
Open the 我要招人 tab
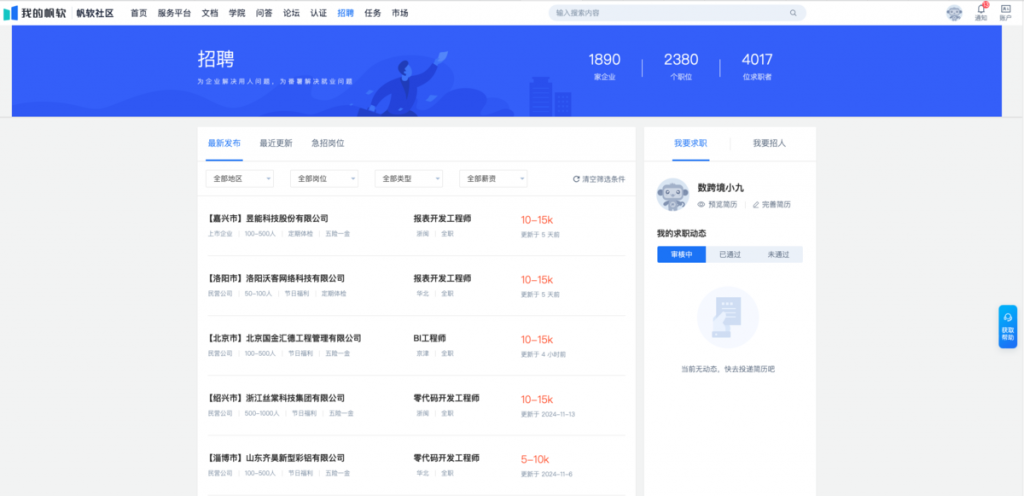pos(769,143)
